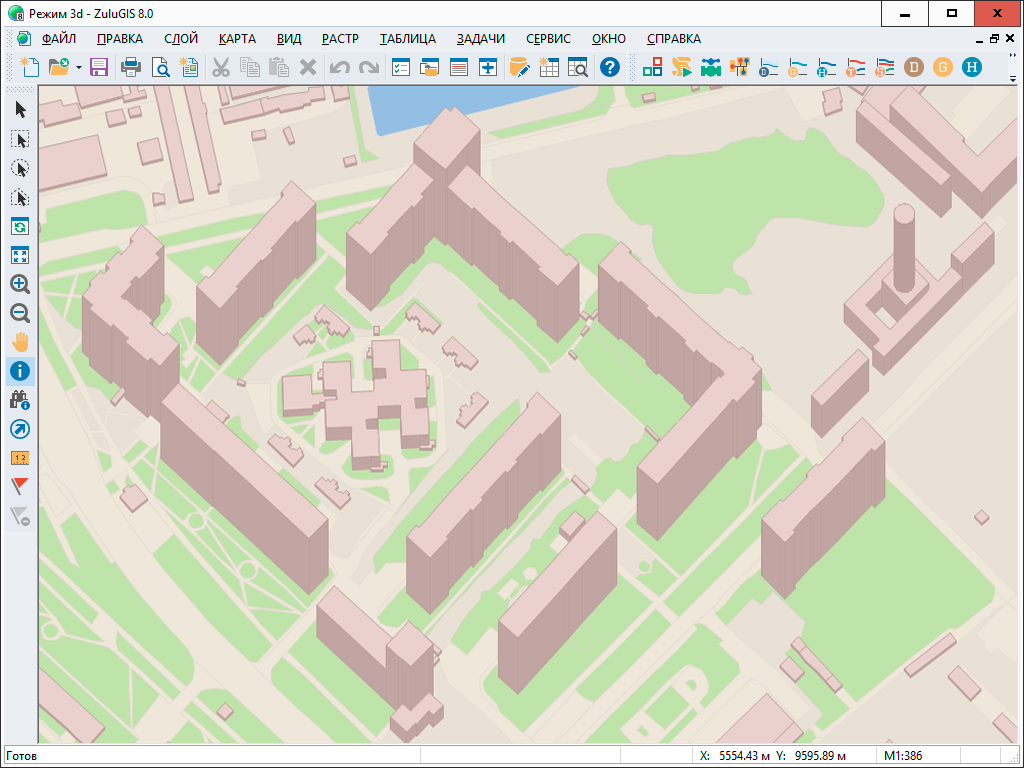Viewport: 1024px width, 768px height.
Task: Select the Zoom In magnifier tool
Action: (19, 284)
